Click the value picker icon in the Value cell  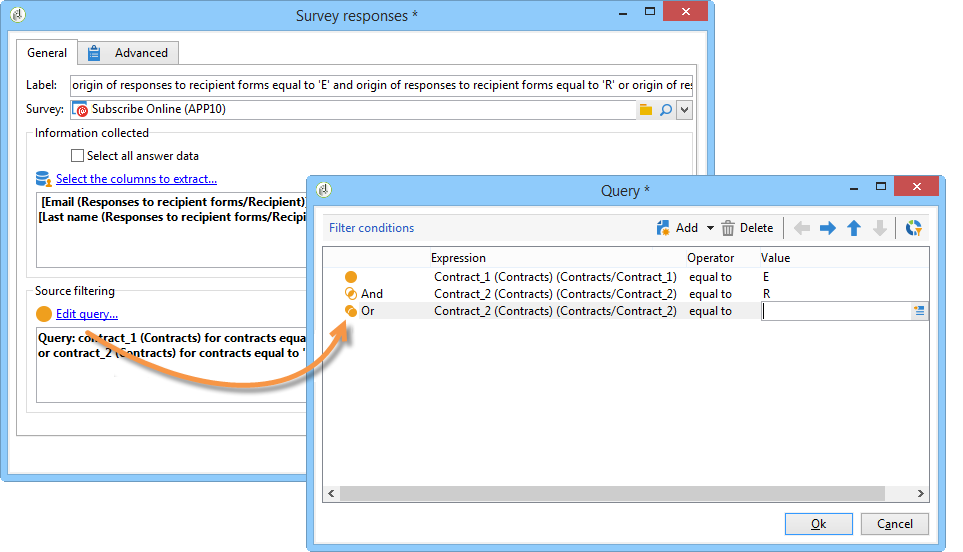coord(919,311)
